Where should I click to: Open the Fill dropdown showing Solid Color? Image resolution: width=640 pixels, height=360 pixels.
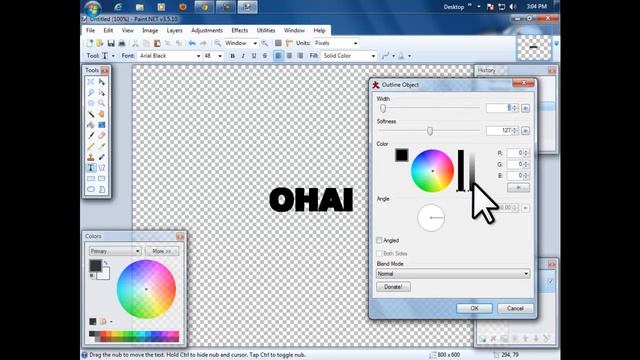(349, 56)
